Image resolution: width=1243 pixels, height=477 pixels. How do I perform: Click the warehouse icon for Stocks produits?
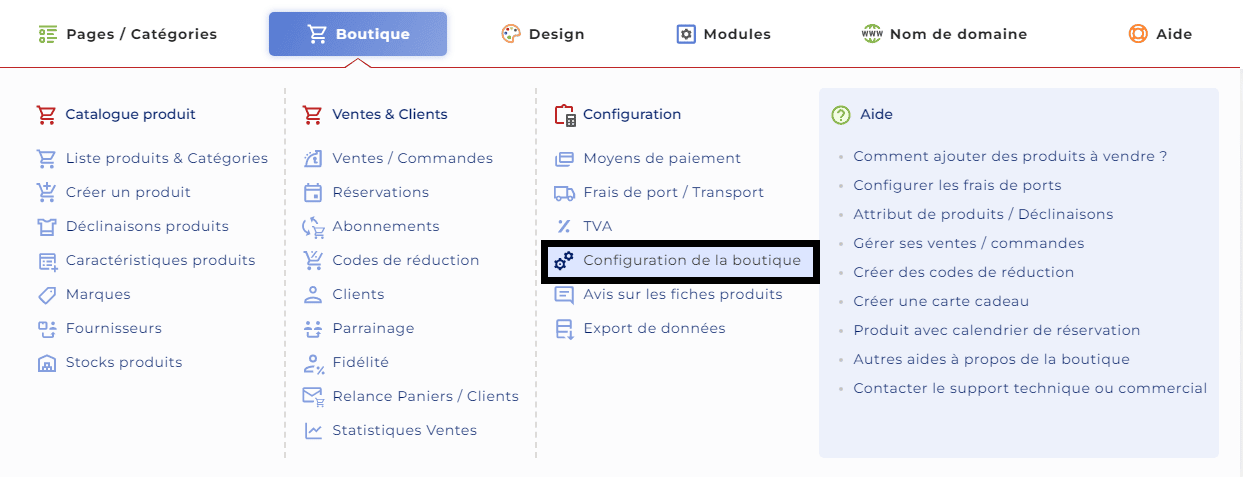pos(46,362)
